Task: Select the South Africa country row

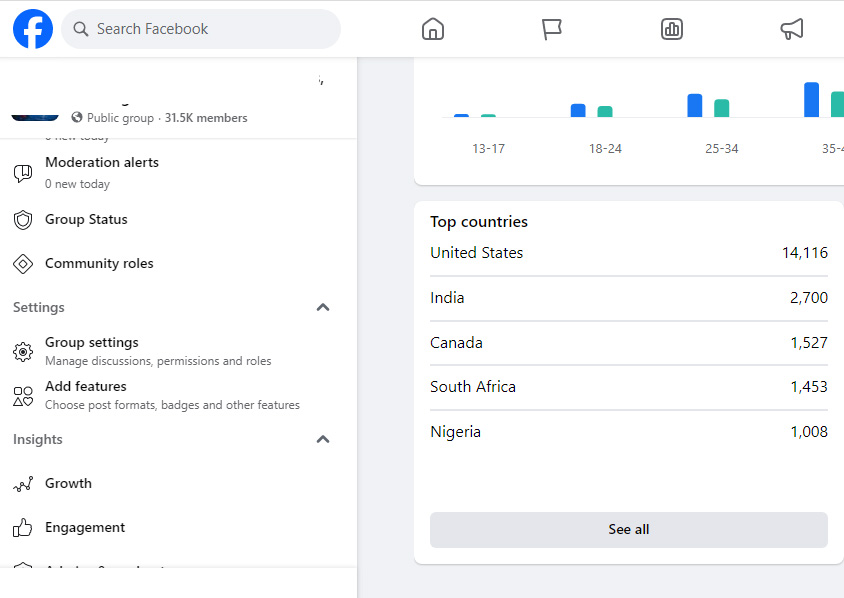Action: 628,387
